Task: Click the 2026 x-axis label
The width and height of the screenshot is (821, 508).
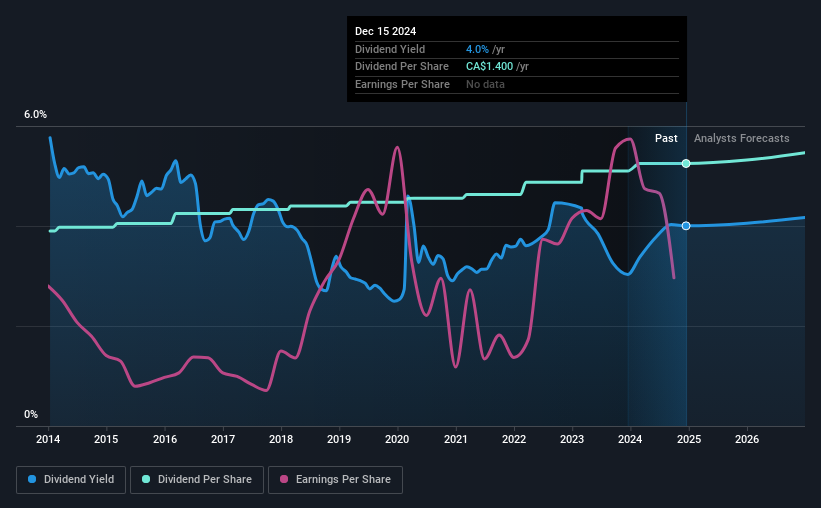Action: pos(747,439)
